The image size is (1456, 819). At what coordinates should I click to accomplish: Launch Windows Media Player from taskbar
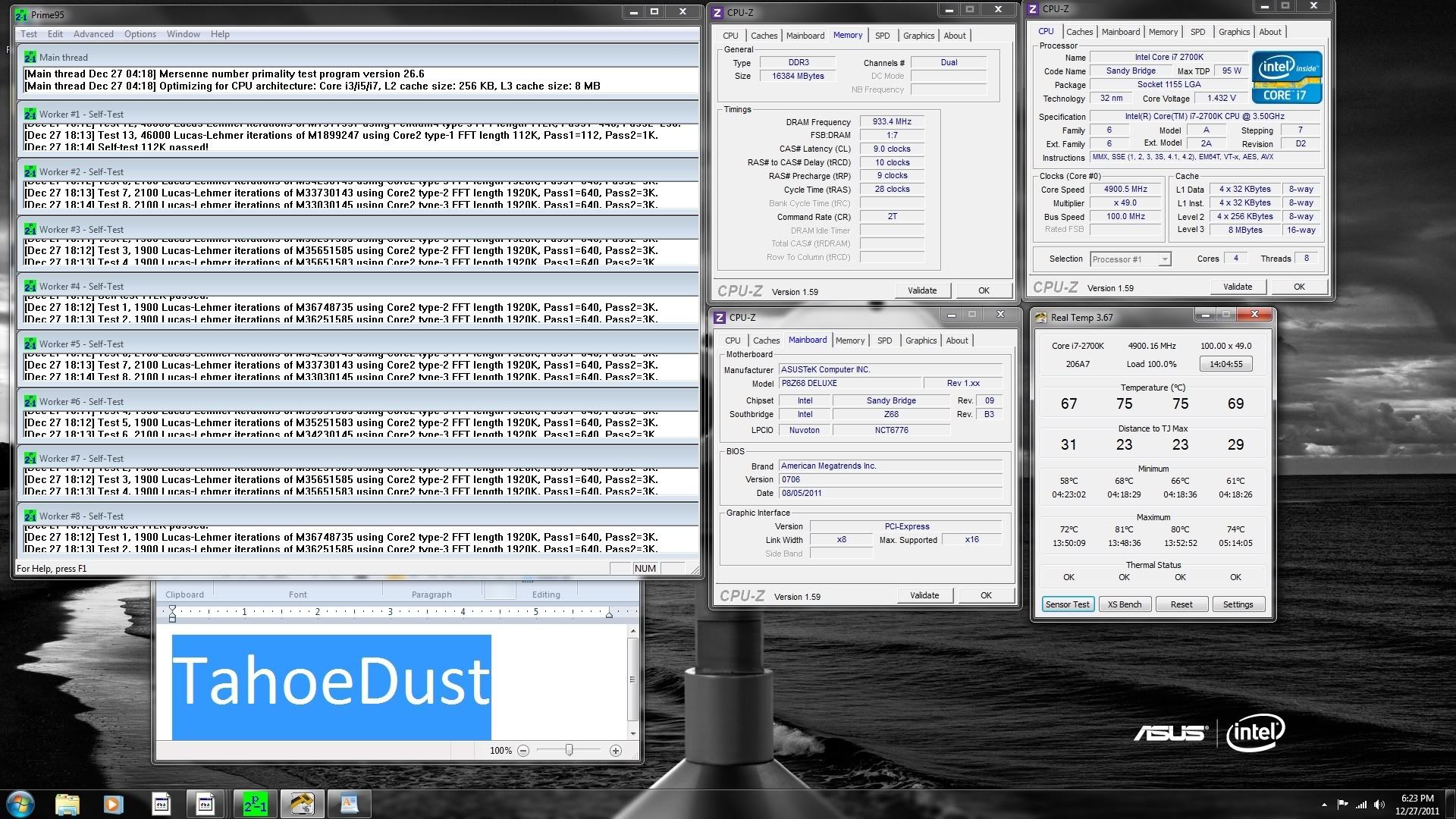(x=113, y=804)
